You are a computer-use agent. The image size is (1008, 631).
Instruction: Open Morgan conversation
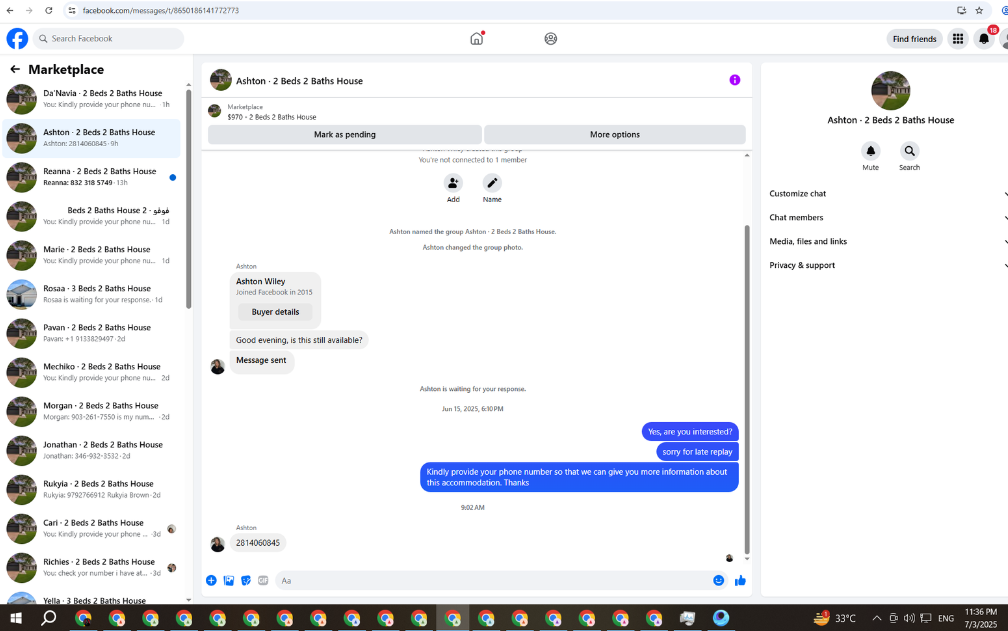pyautogui.click(x=91, y=411)
